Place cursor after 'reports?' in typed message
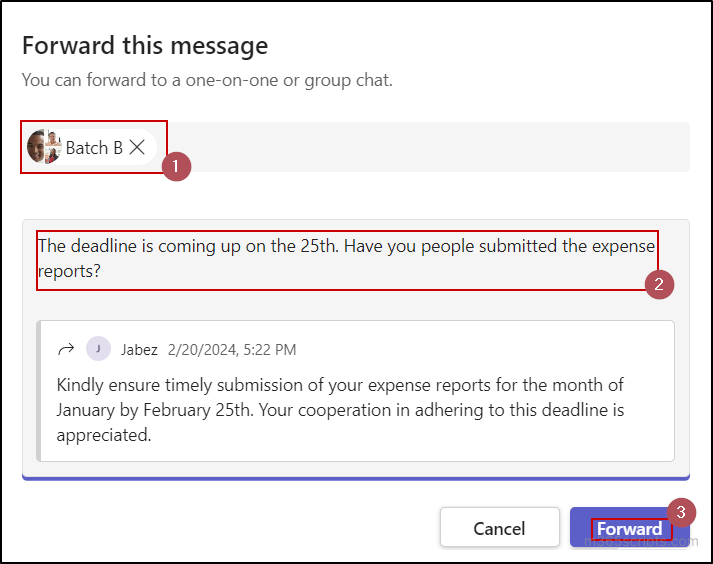This screenshot has height=564, width=713. coord(102,271)
